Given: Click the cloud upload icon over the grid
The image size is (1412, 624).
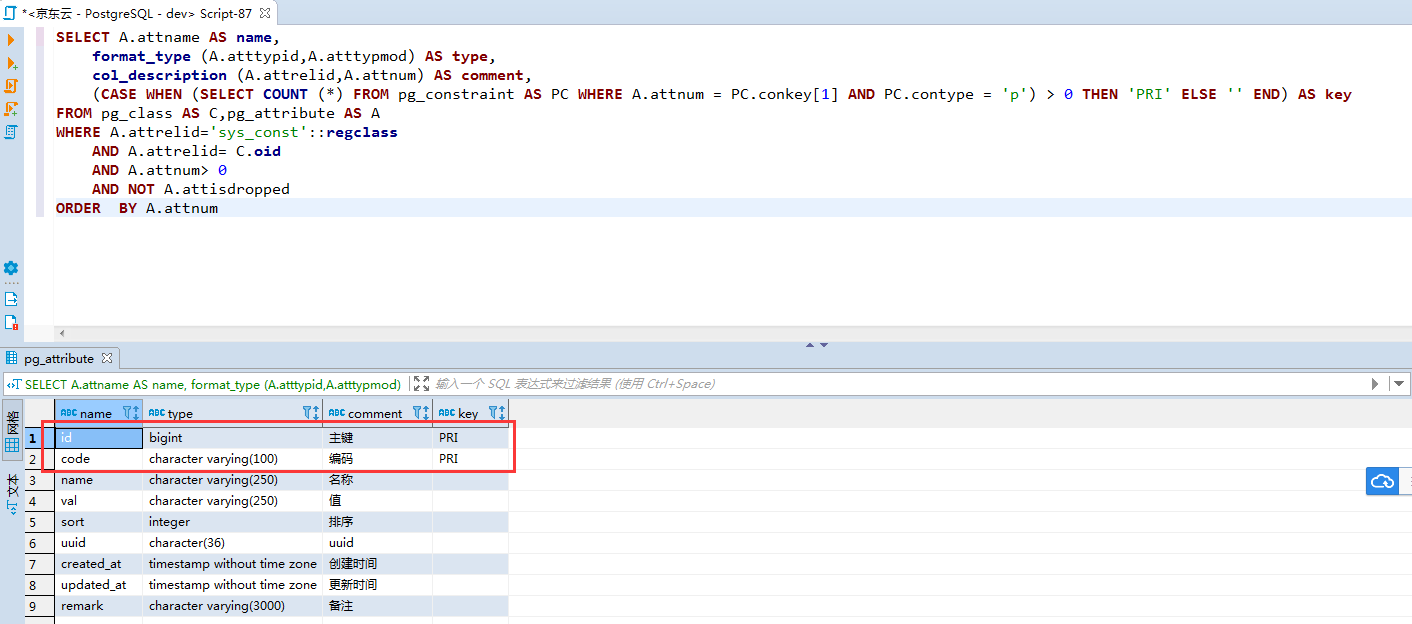Looking at the screenshot, I should click(1382, 481).
